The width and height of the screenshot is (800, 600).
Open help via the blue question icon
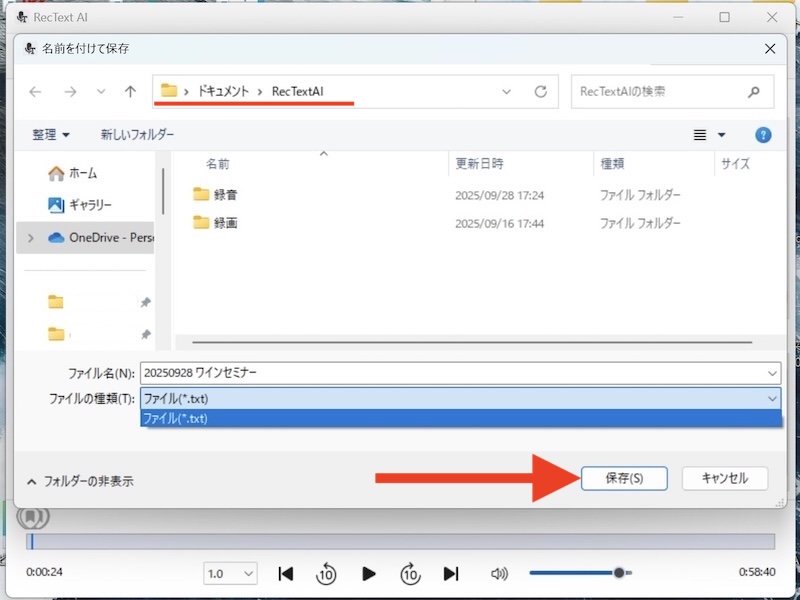763,134
